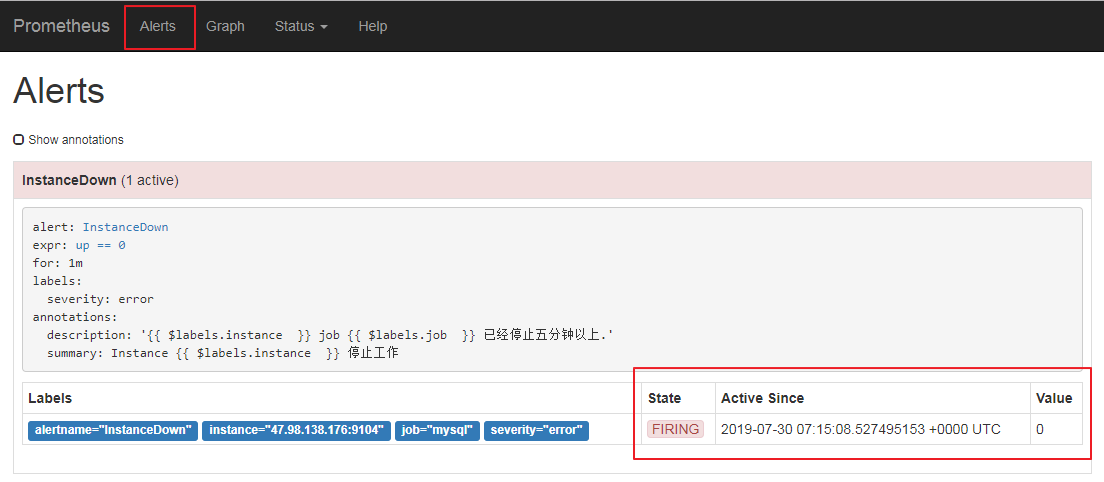Click the State column header
This screenshot has height=482, width=1104.
click(664, 398)
